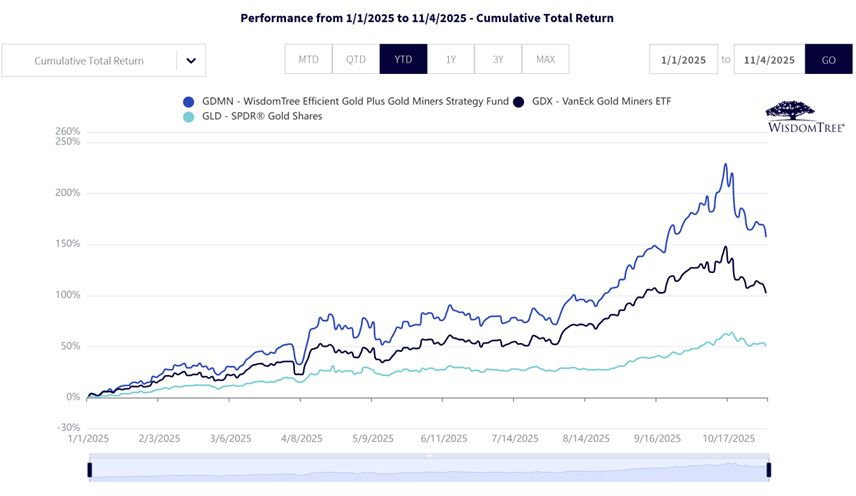Viewport: 856px width, 496px height.
Task: Click GDX VanEck Gold Miners ETF label
Action: [602, 101]
